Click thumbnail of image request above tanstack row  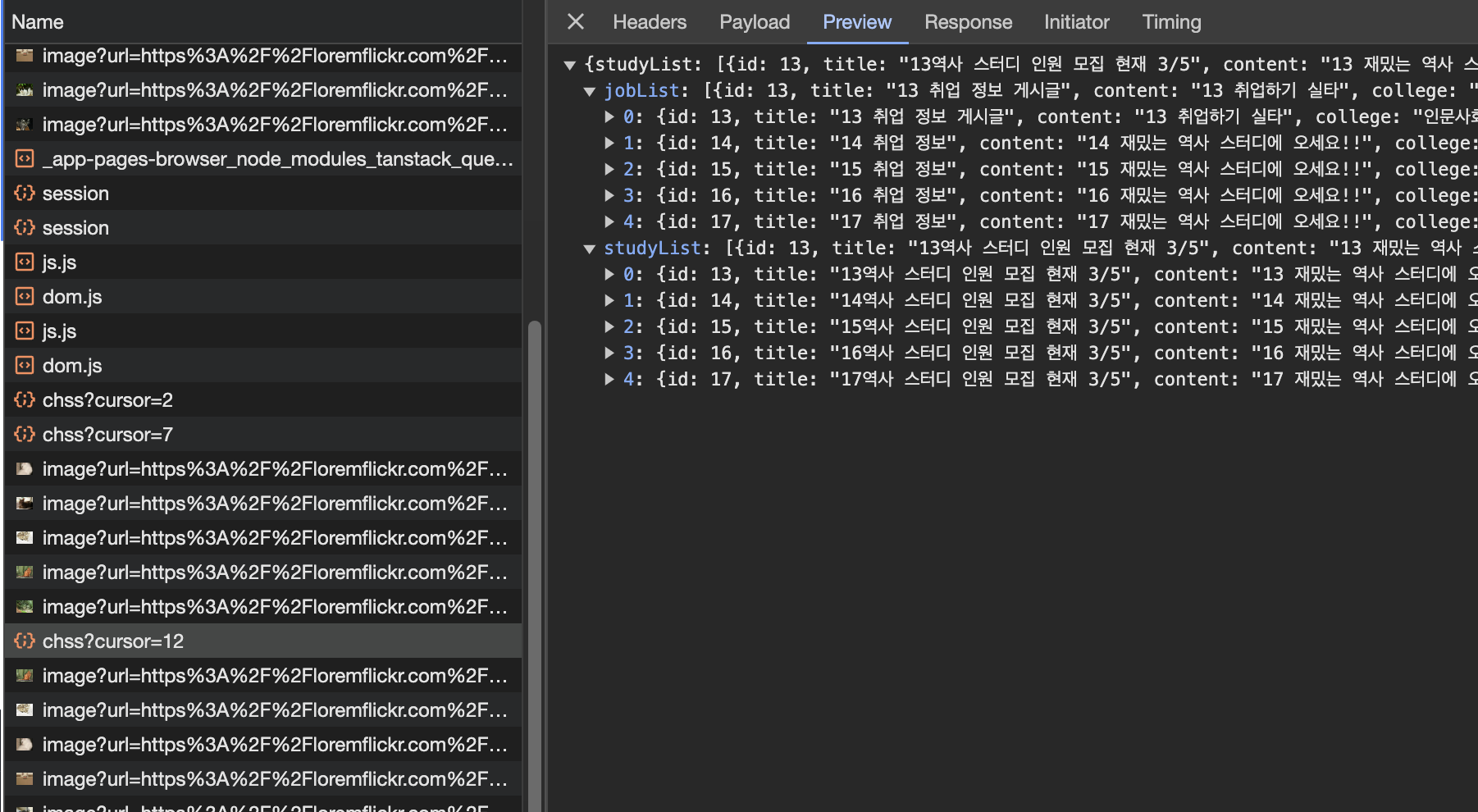pyautogui.click(x=25, y=125)
